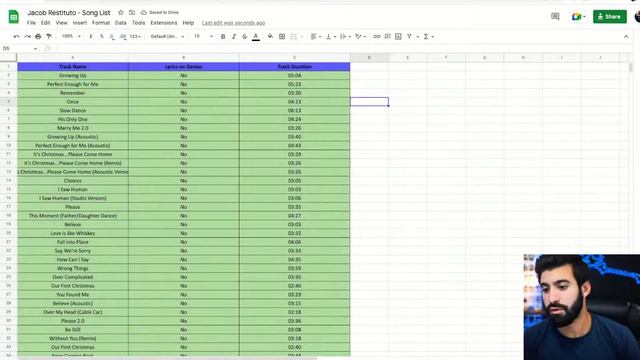
Task: Open the more number formats dropdown
Action: 135,37
